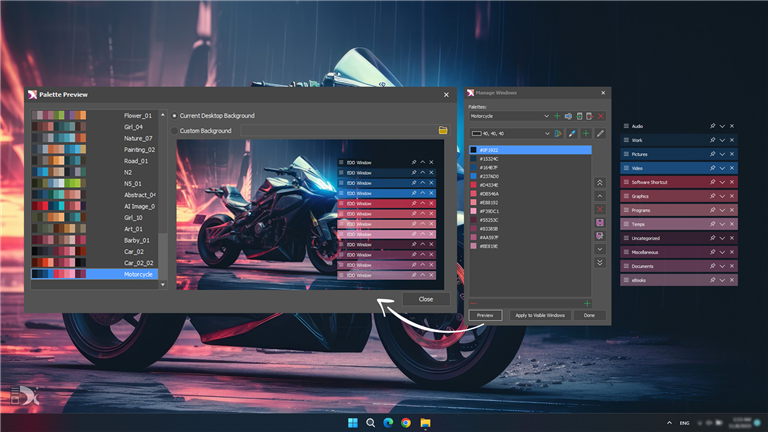Viewport: 768px width, 432px height.
Task: Pin the eBooks desktop window
Action: click(712, 280)
